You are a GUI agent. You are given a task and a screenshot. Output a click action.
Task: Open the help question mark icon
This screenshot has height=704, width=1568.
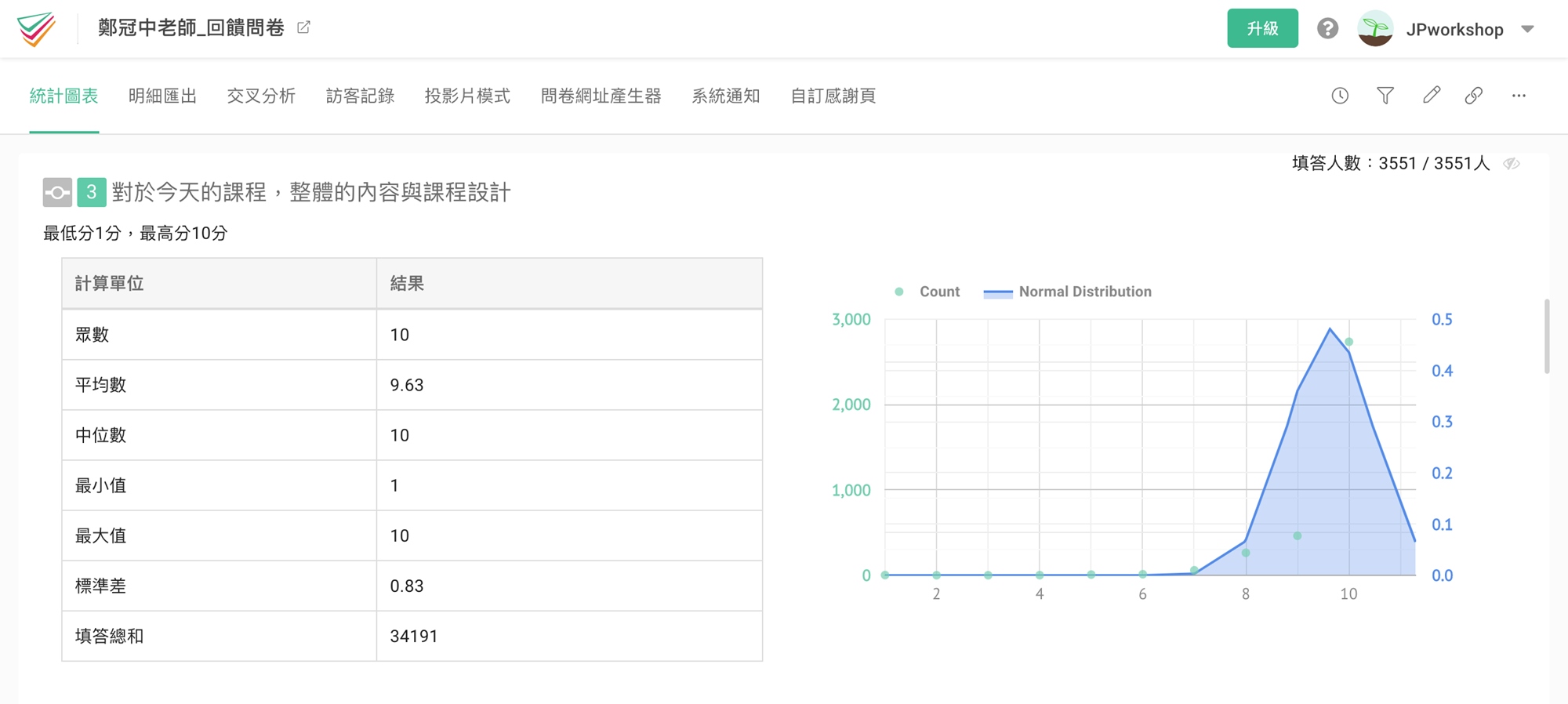(1327, 29)
